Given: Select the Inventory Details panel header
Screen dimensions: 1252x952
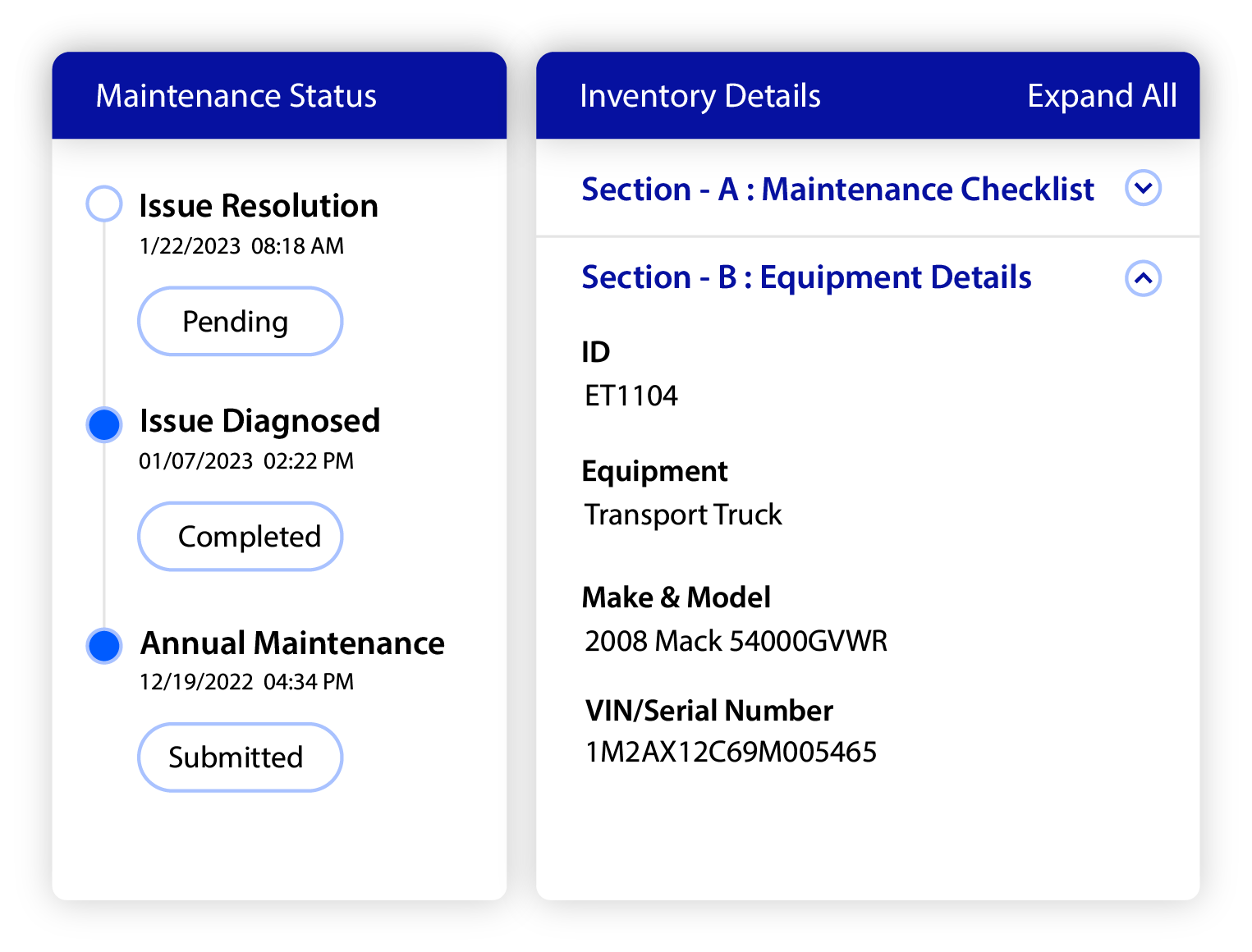Looking at the screenshot, I should [x=699, y=95].
